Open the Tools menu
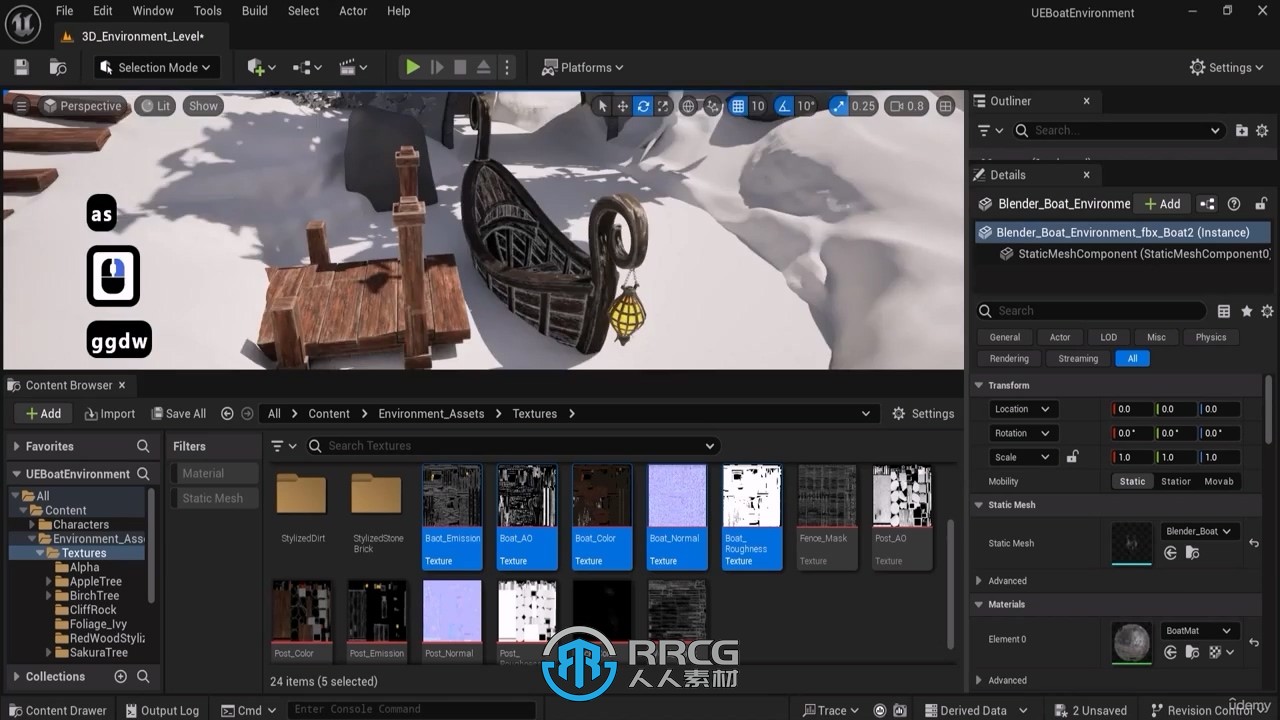The height and width of the screenshot is (720, 1280). click(208, 11)
